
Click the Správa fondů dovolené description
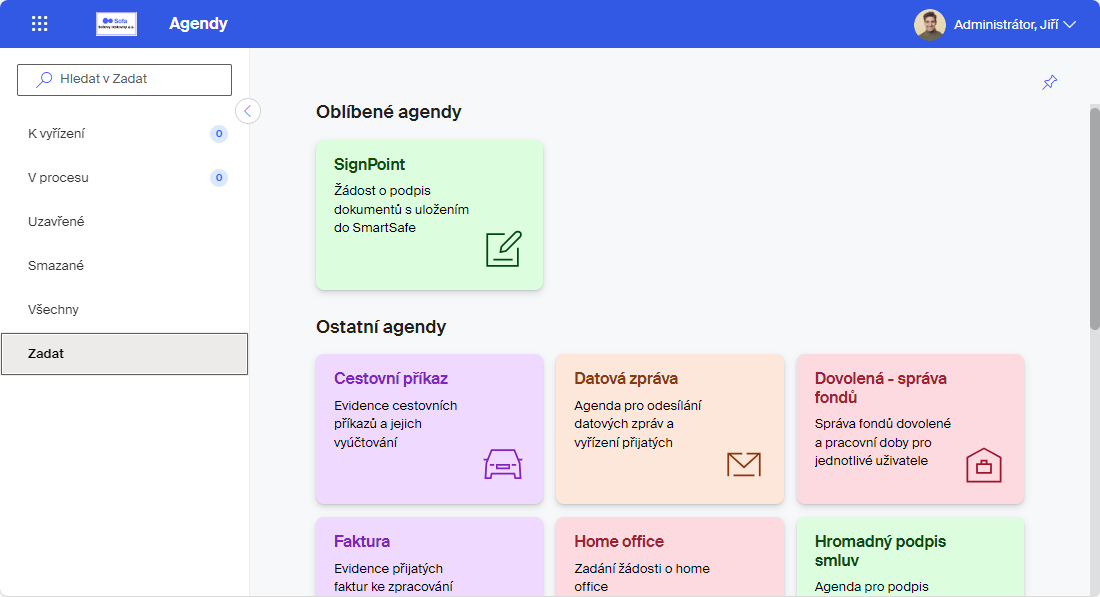tap(883, 442)
